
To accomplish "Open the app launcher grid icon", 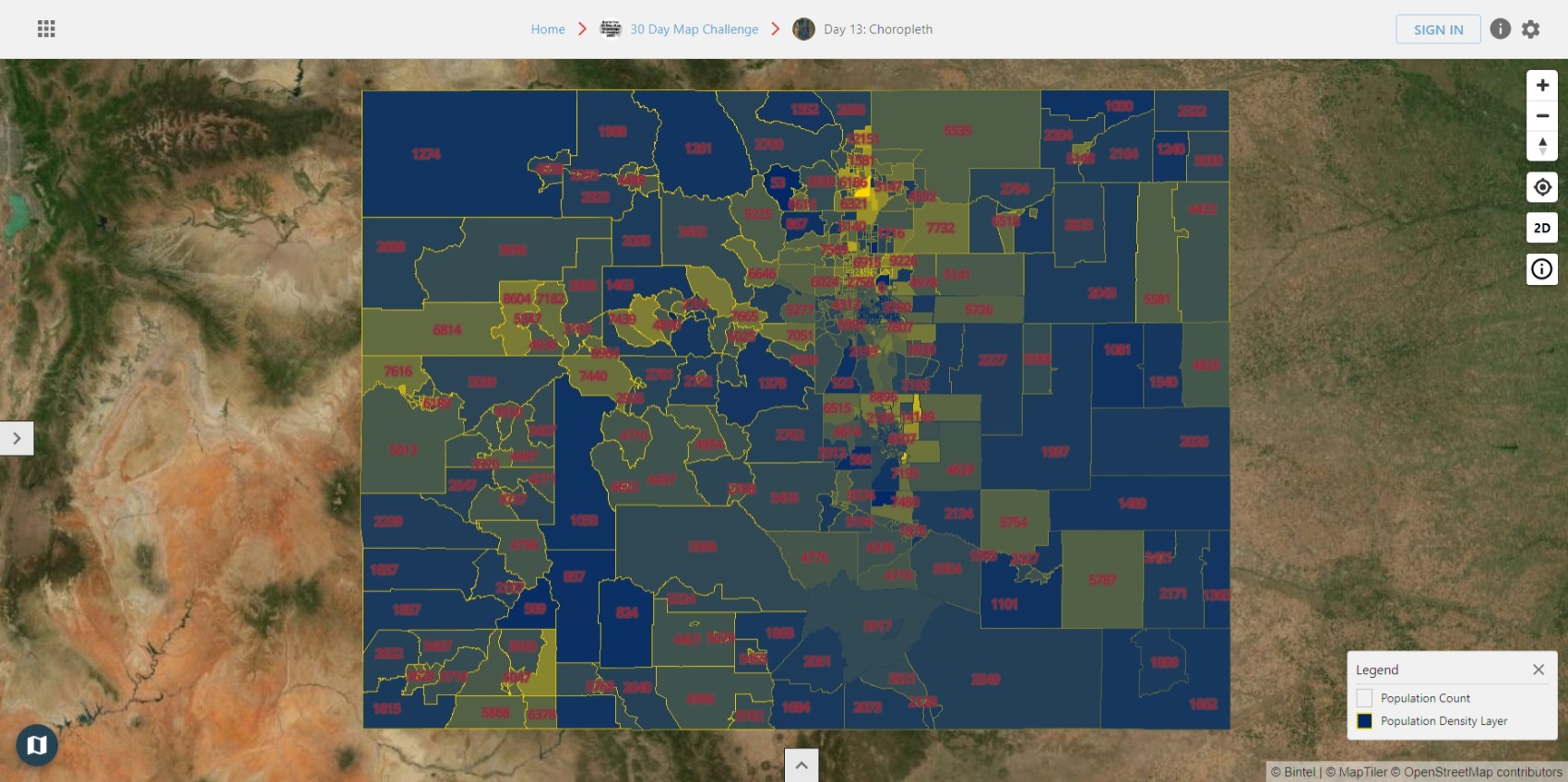I will pyautogui.click(x=46, y=29).
